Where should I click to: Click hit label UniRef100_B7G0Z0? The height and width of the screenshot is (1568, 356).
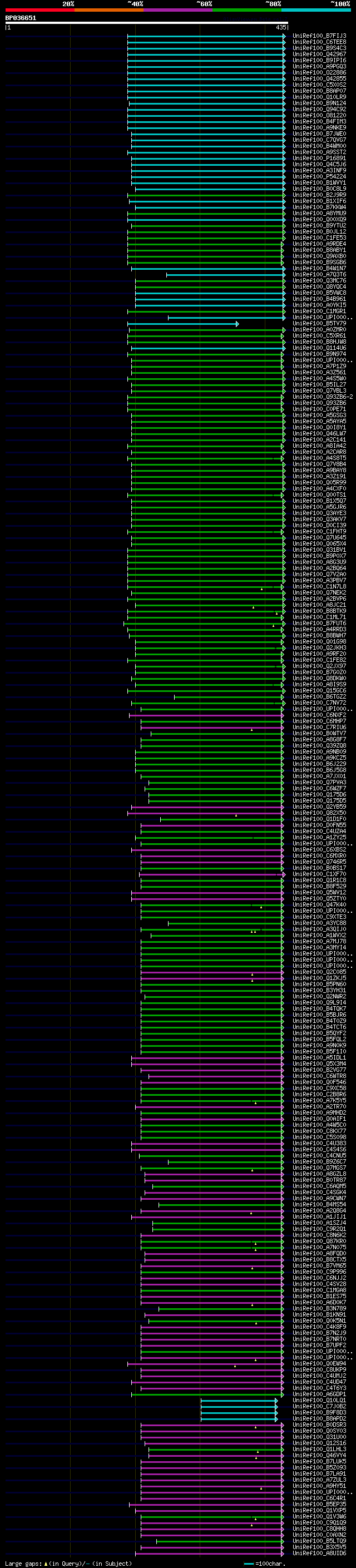click(x=319, y=672)
